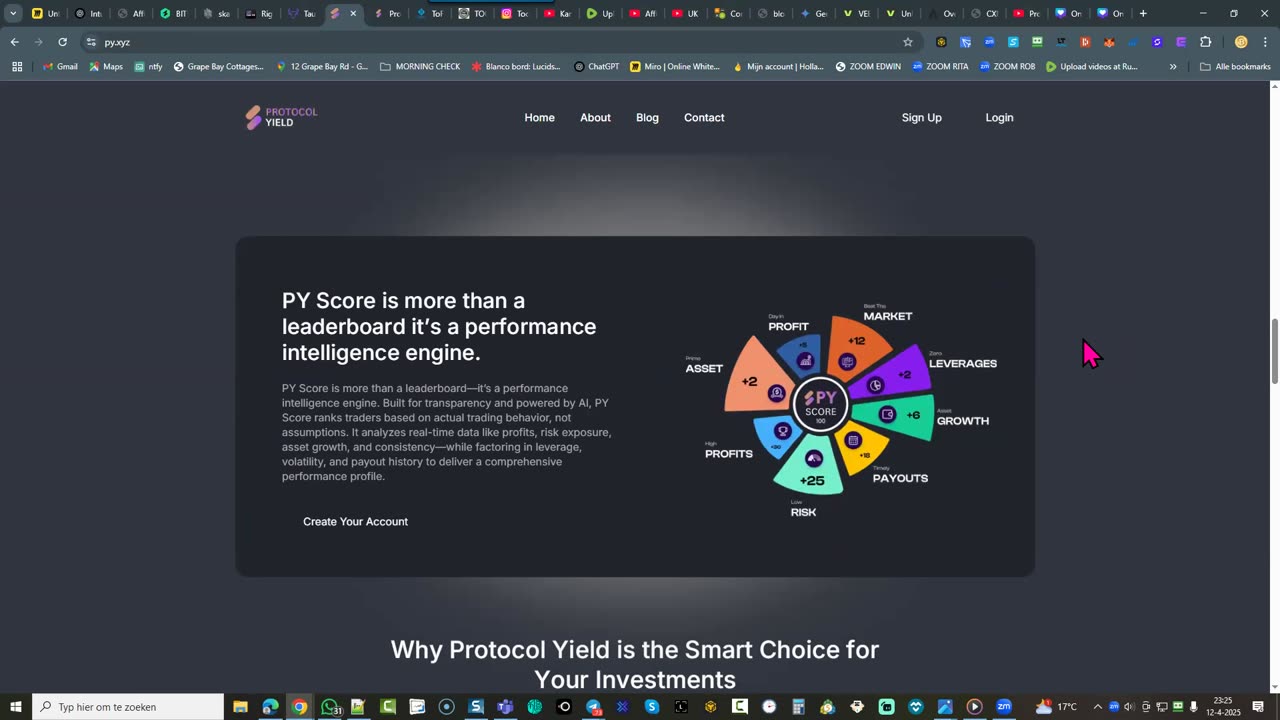
Task: Close the active Protocol Yield tab
Action: [x=353, y=14]
